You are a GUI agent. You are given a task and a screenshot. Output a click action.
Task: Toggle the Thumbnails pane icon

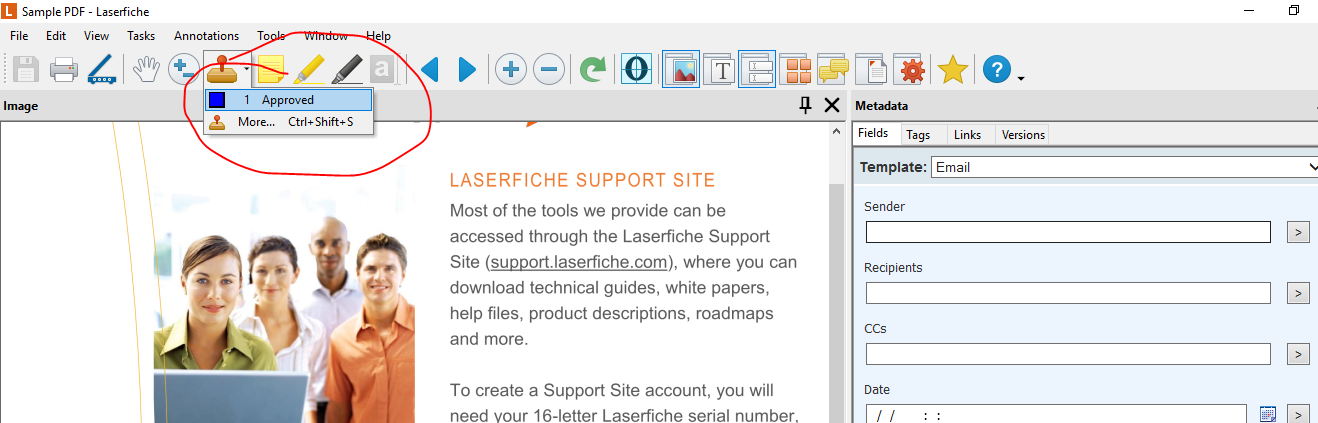tap(796, 69)
